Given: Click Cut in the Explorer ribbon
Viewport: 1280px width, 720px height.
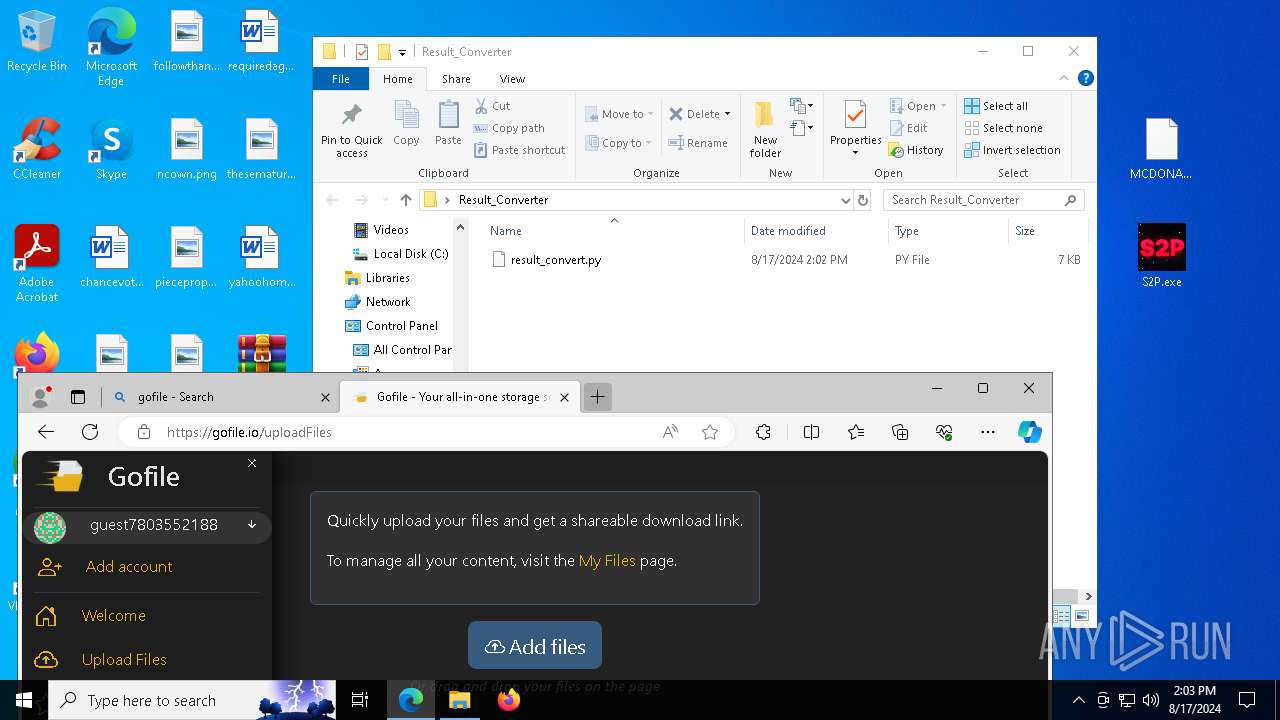Looking at the screenshot, I should 492,106.
